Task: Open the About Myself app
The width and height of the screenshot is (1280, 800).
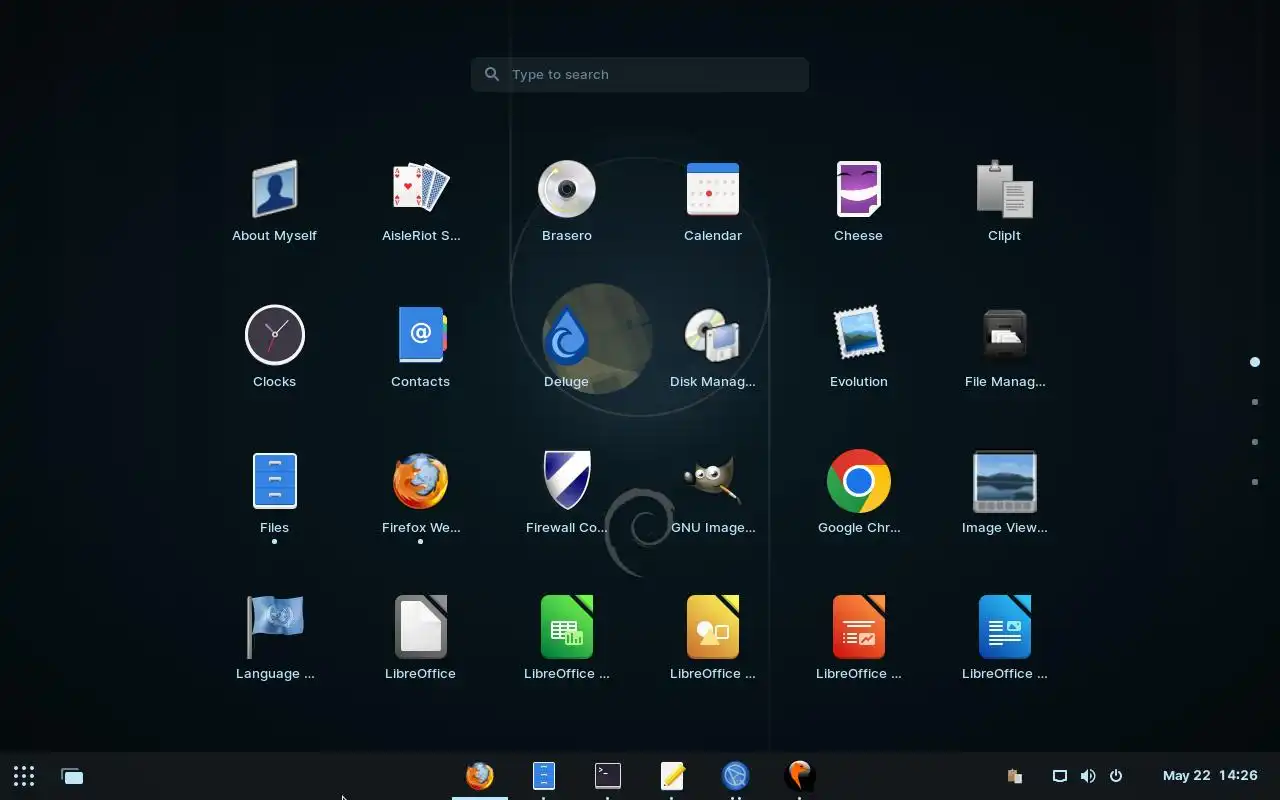Action: [x=274, y=201]
